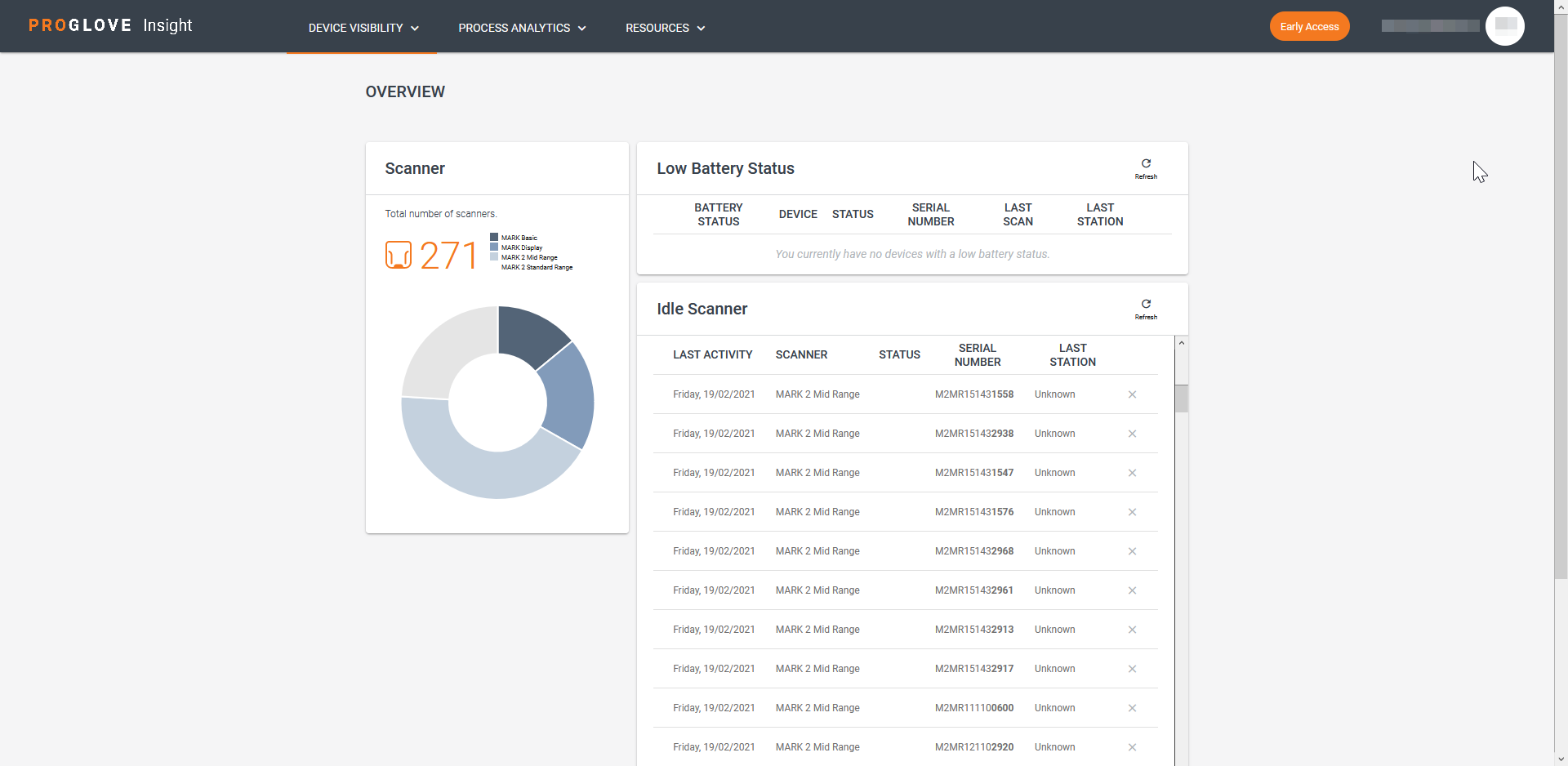Click MARK 2 Mid Range for M2MR151431576

point(817,512)
